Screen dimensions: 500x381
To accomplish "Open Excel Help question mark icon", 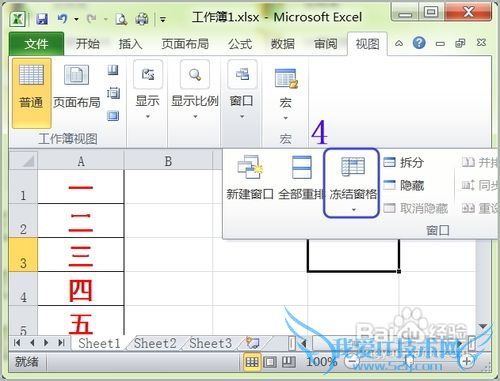I will point(419,43).
